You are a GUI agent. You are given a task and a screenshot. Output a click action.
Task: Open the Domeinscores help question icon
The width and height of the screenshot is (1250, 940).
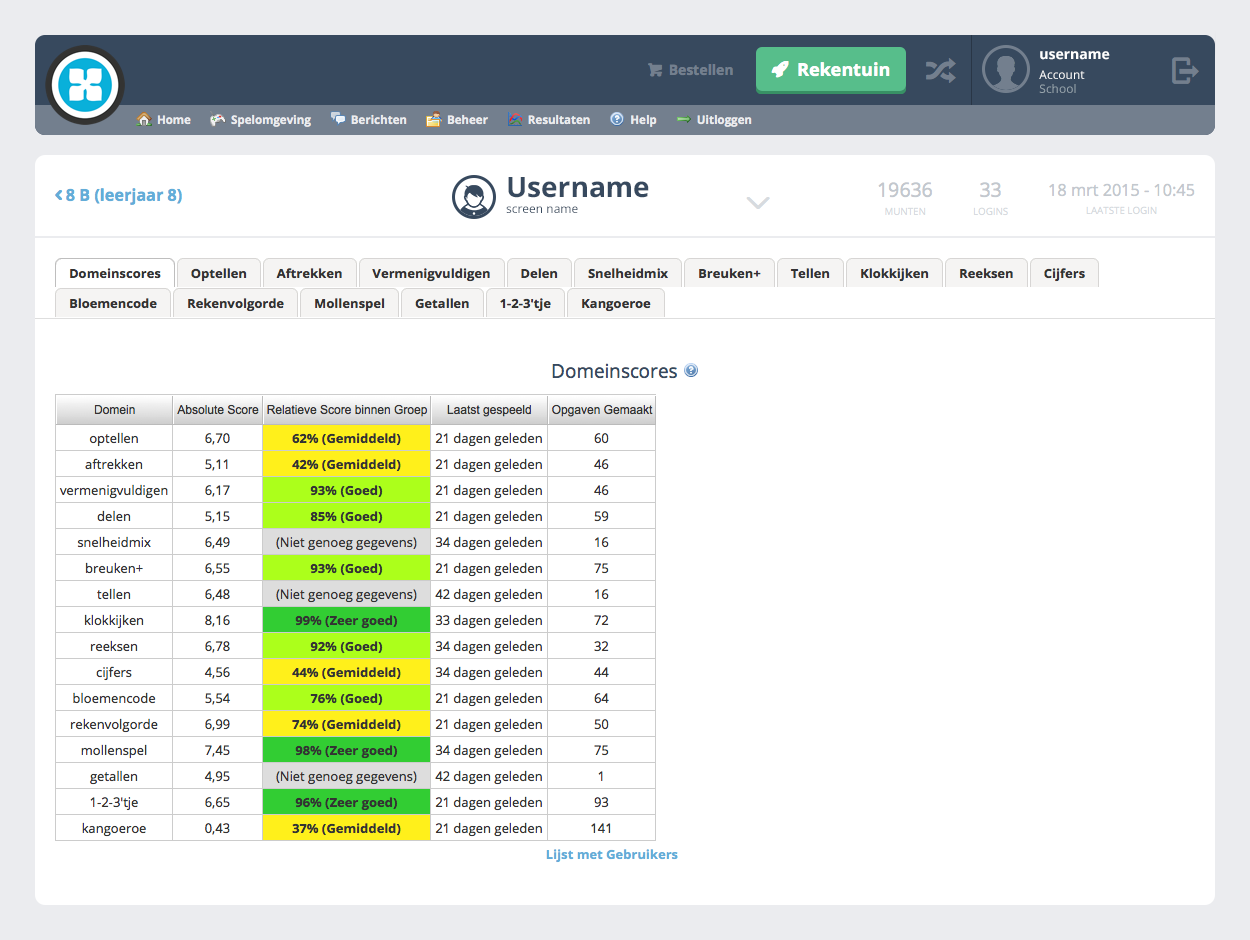[691, 371]
